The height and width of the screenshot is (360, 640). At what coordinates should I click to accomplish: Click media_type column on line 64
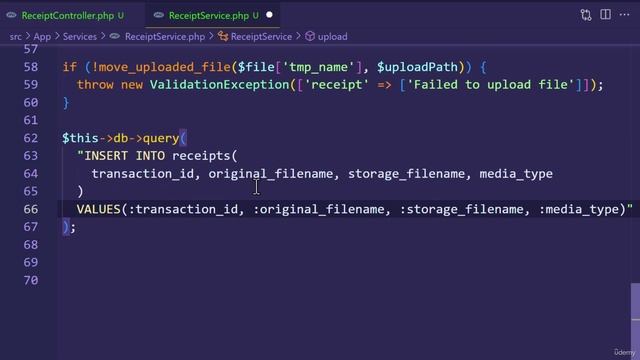click(x=516, y=174)
